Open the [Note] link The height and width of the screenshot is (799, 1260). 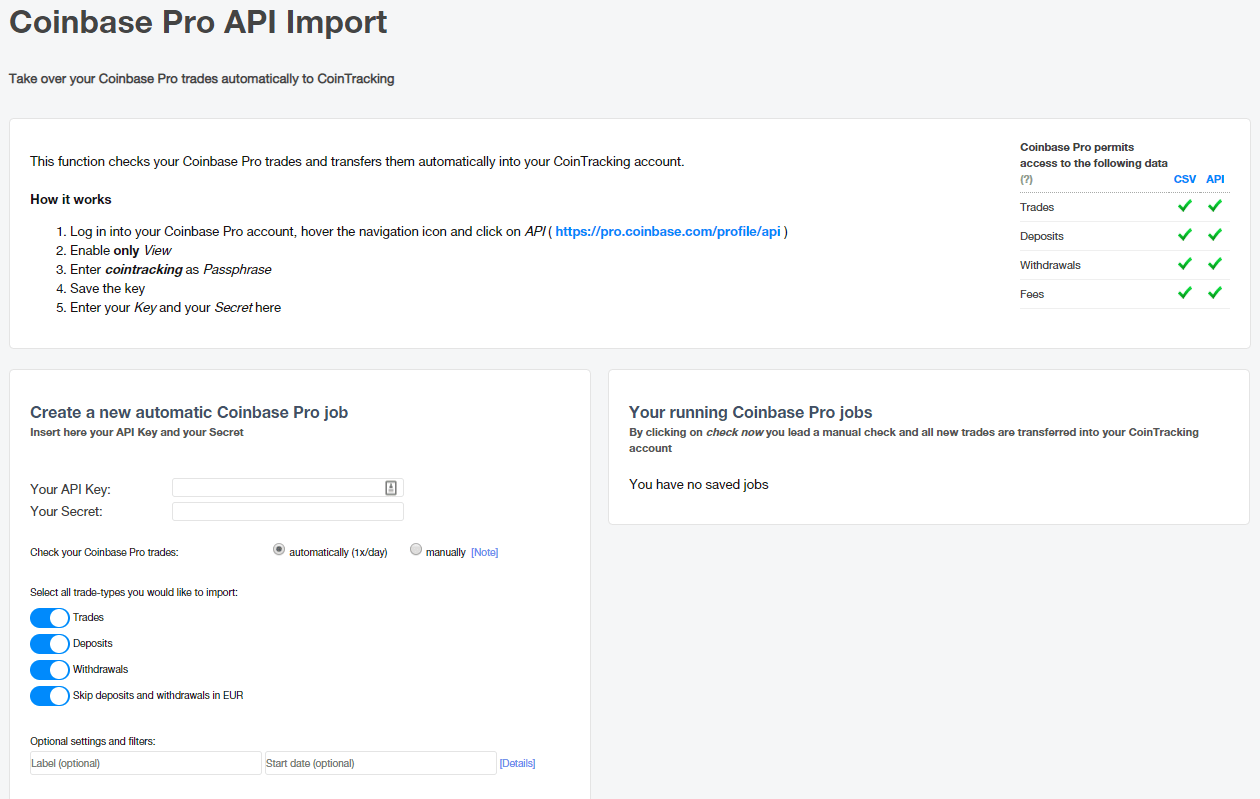[x=484, y=552]
